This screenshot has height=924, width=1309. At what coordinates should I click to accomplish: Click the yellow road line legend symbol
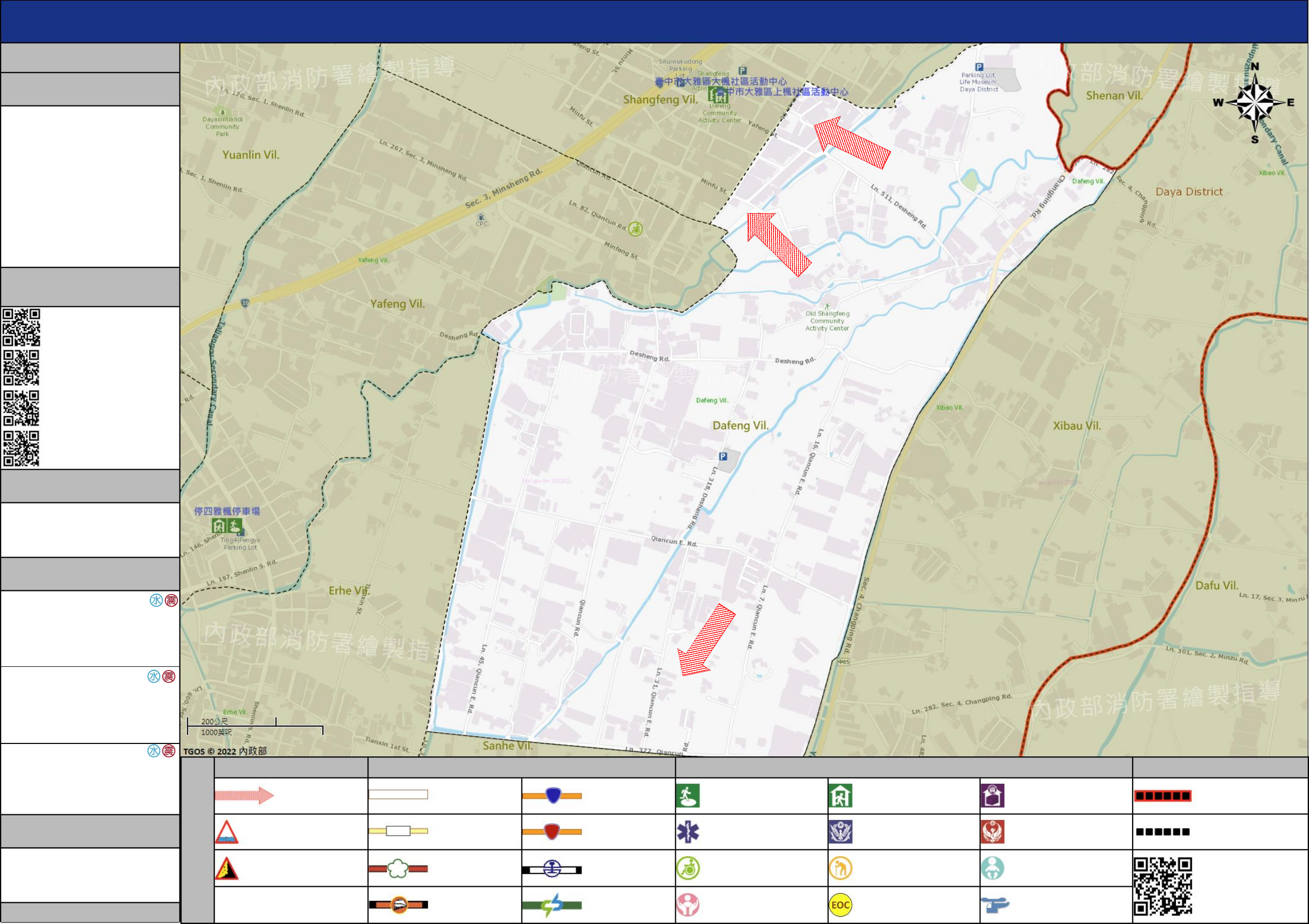pos(398,832)
